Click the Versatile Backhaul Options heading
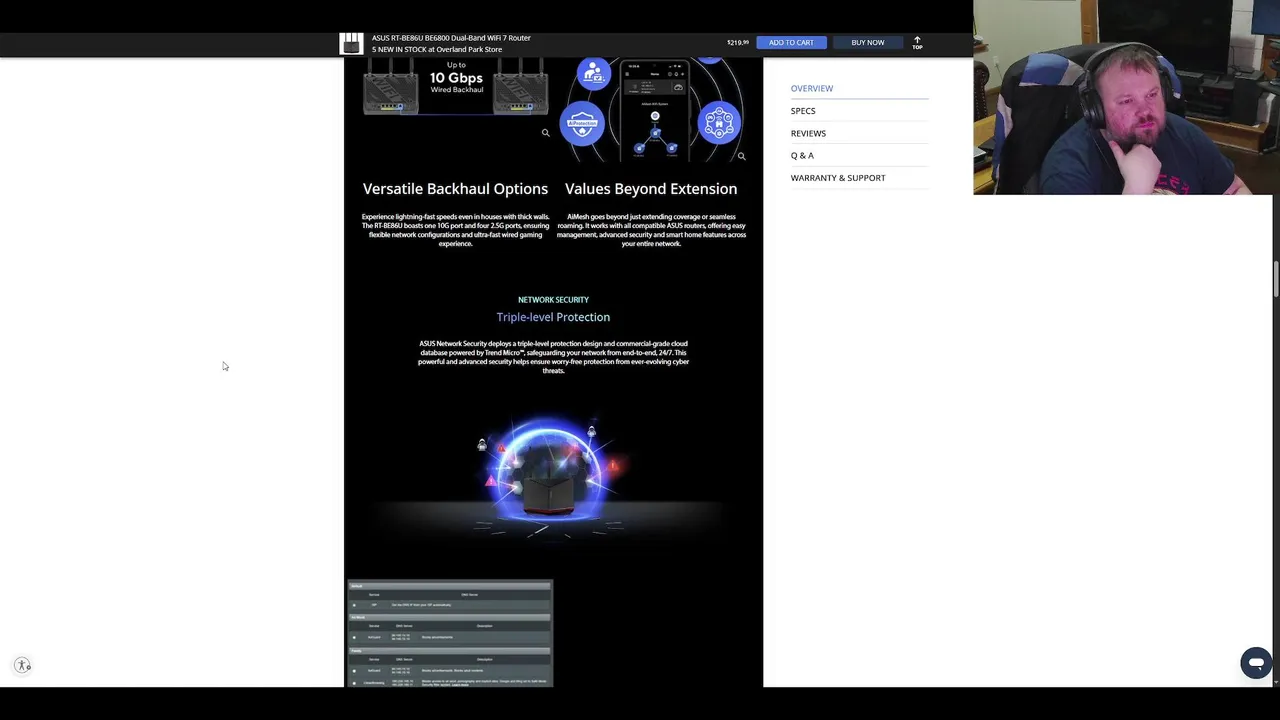This screenshot has width=1280, height=720. pos(455,188)
